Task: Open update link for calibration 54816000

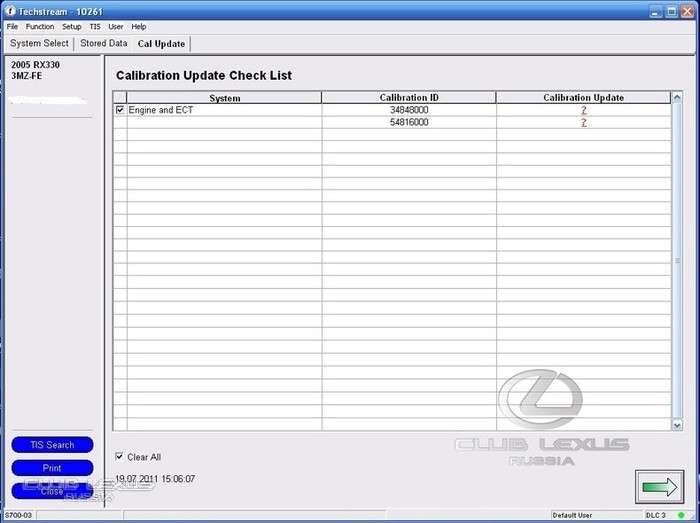Action: [583, 122]
